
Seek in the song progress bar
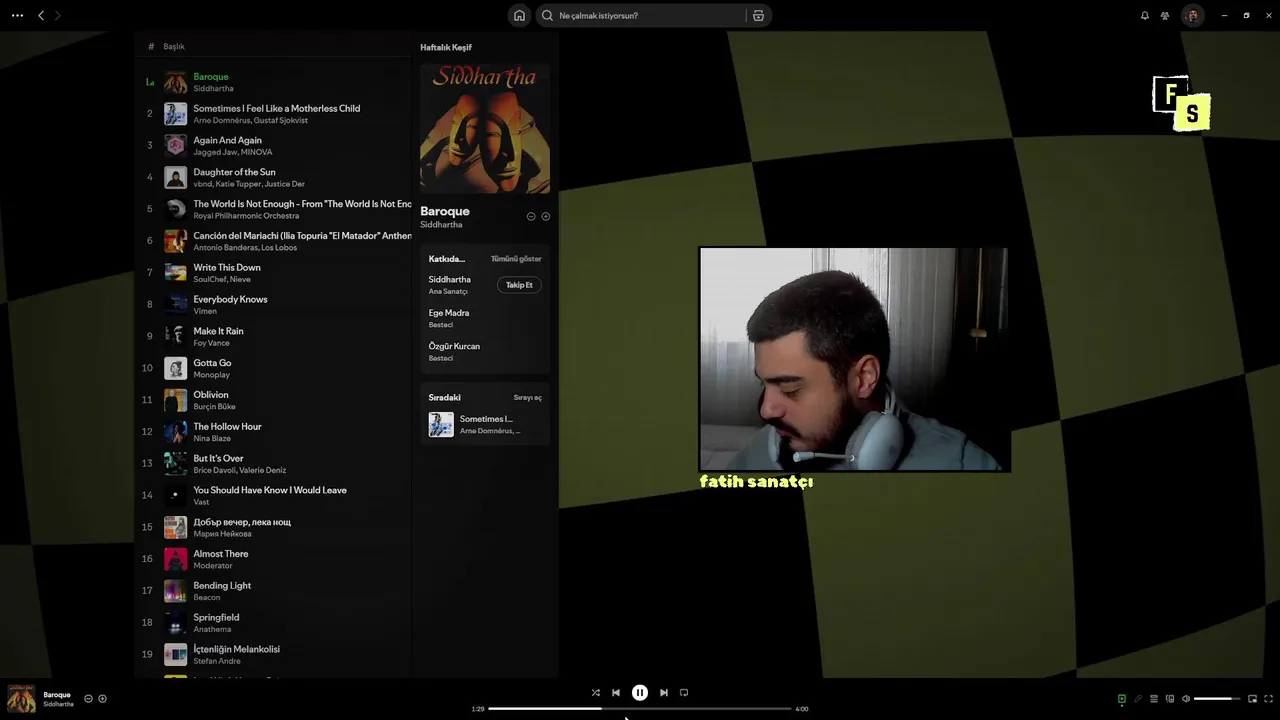(640, 708)
